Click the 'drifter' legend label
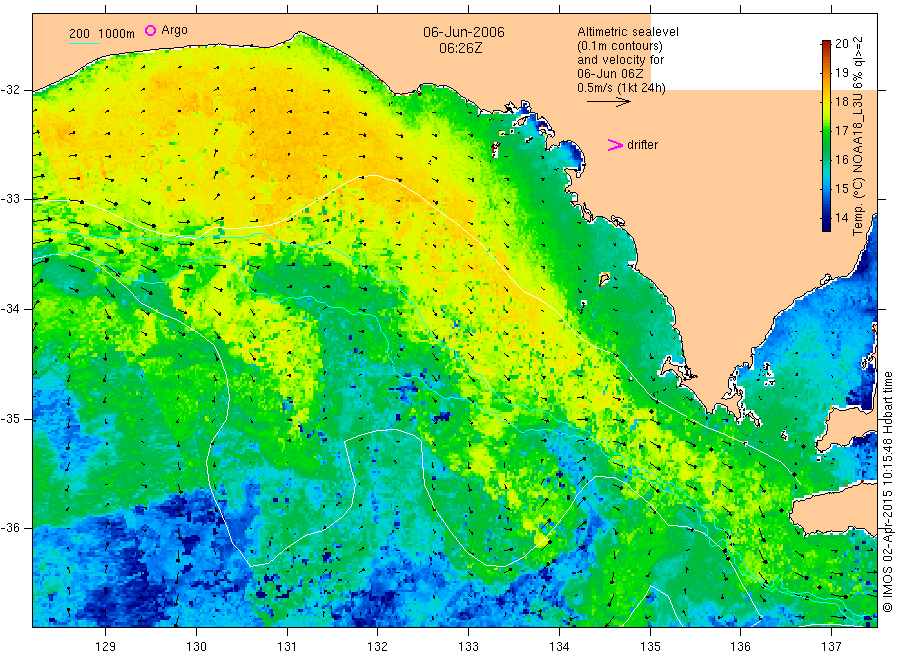This screenshot has width=900, height=660. [642, 145]
